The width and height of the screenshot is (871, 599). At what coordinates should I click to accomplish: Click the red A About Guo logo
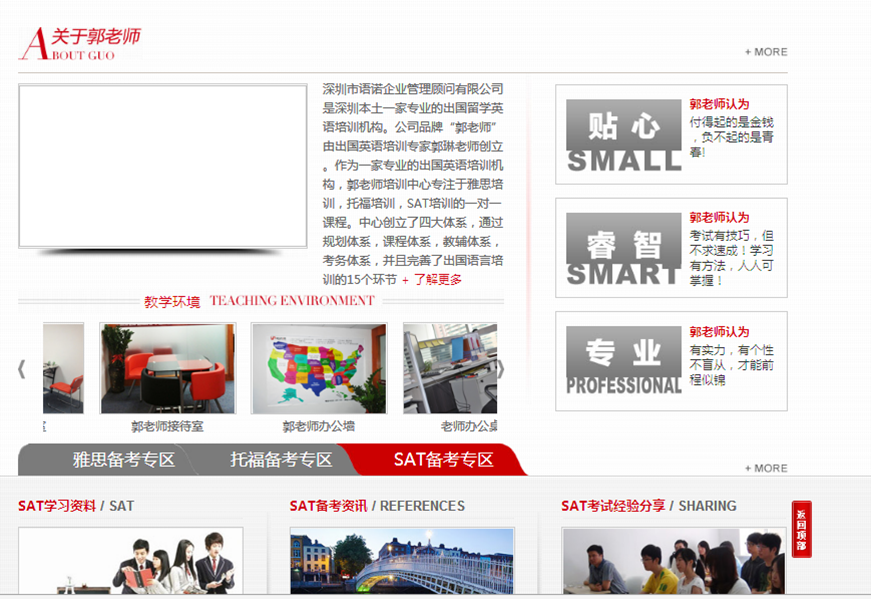coord(78,44)
